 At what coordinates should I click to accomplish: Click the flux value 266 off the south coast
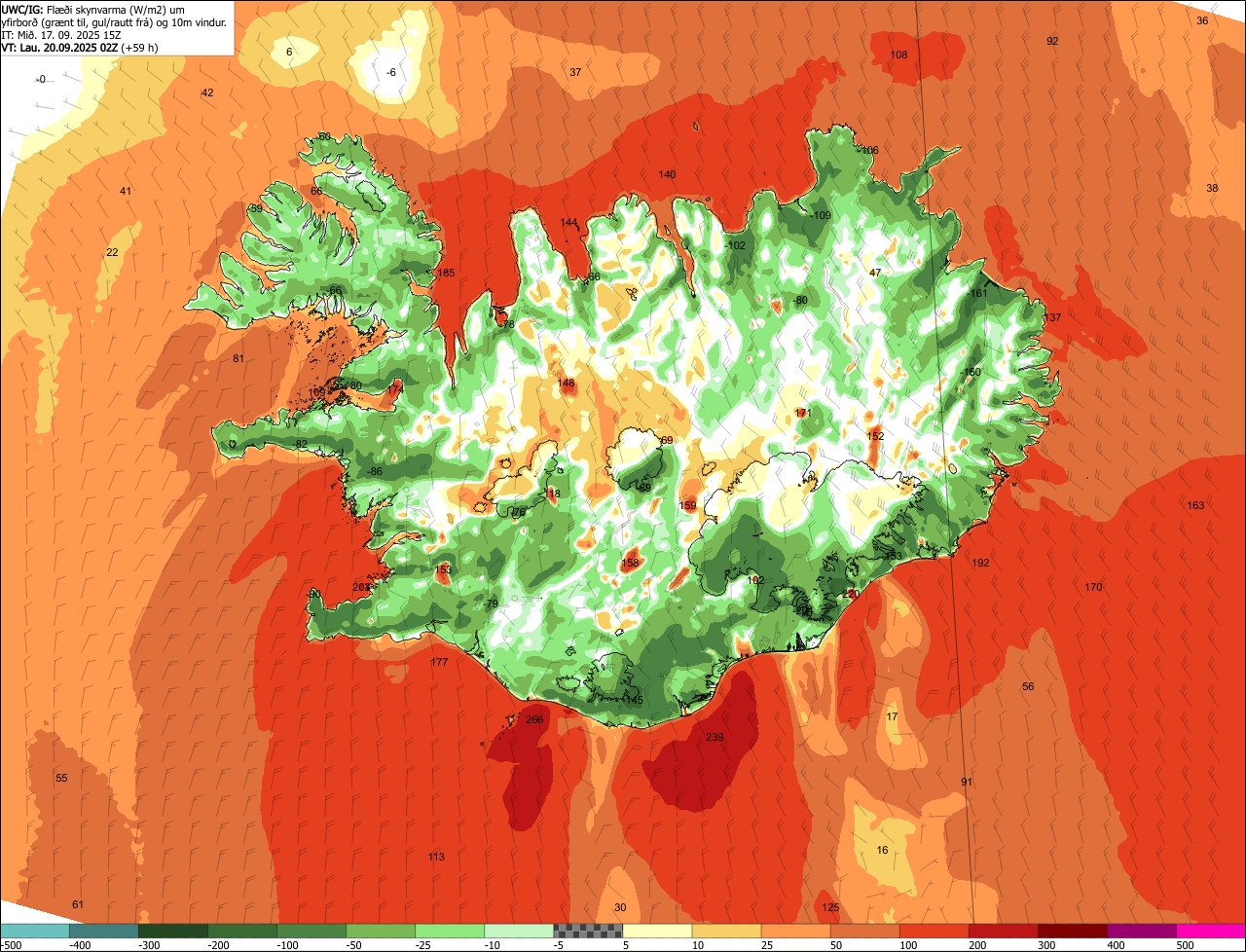point(534,719)
